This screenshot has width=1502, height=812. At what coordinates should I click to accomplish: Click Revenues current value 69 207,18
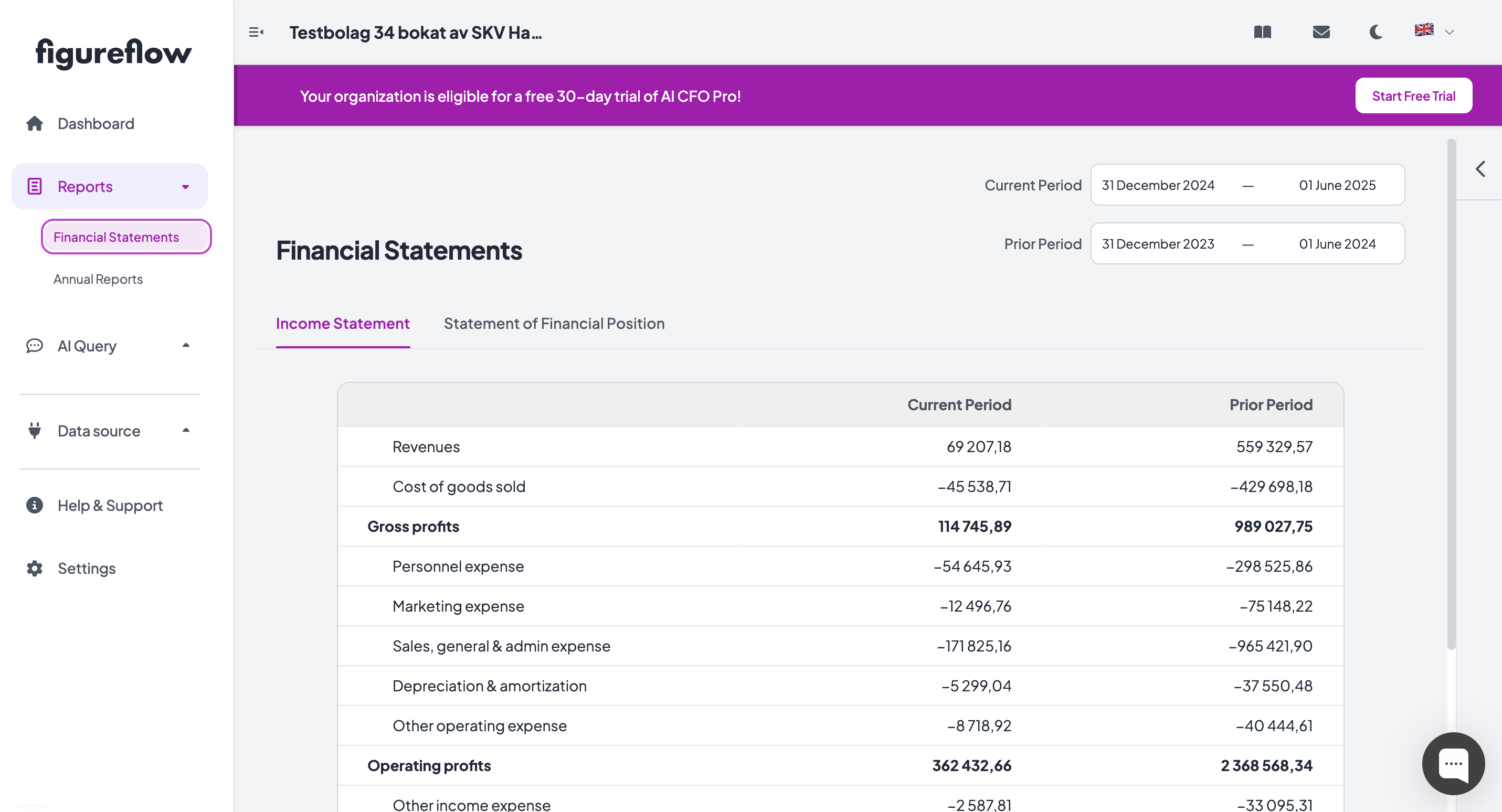tap(979, 446)
